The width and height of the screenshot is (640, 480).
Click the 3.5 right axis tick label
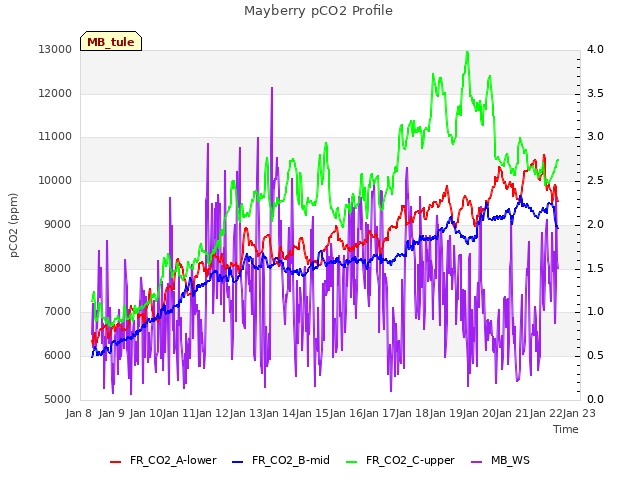coord(595,93)
